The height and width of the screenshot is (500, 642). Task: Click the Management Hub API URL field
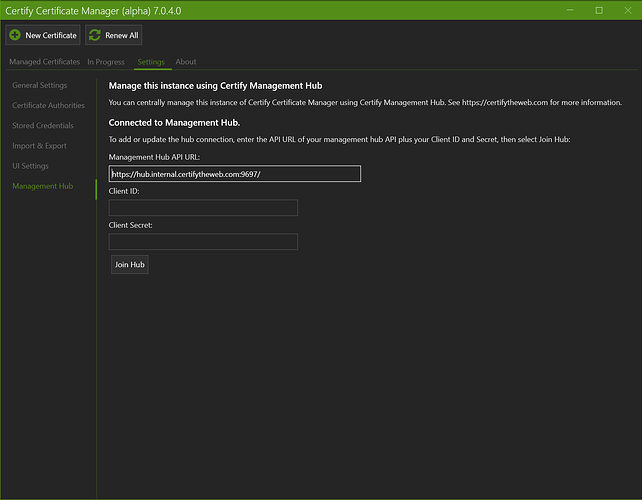(x=235, y=174)
